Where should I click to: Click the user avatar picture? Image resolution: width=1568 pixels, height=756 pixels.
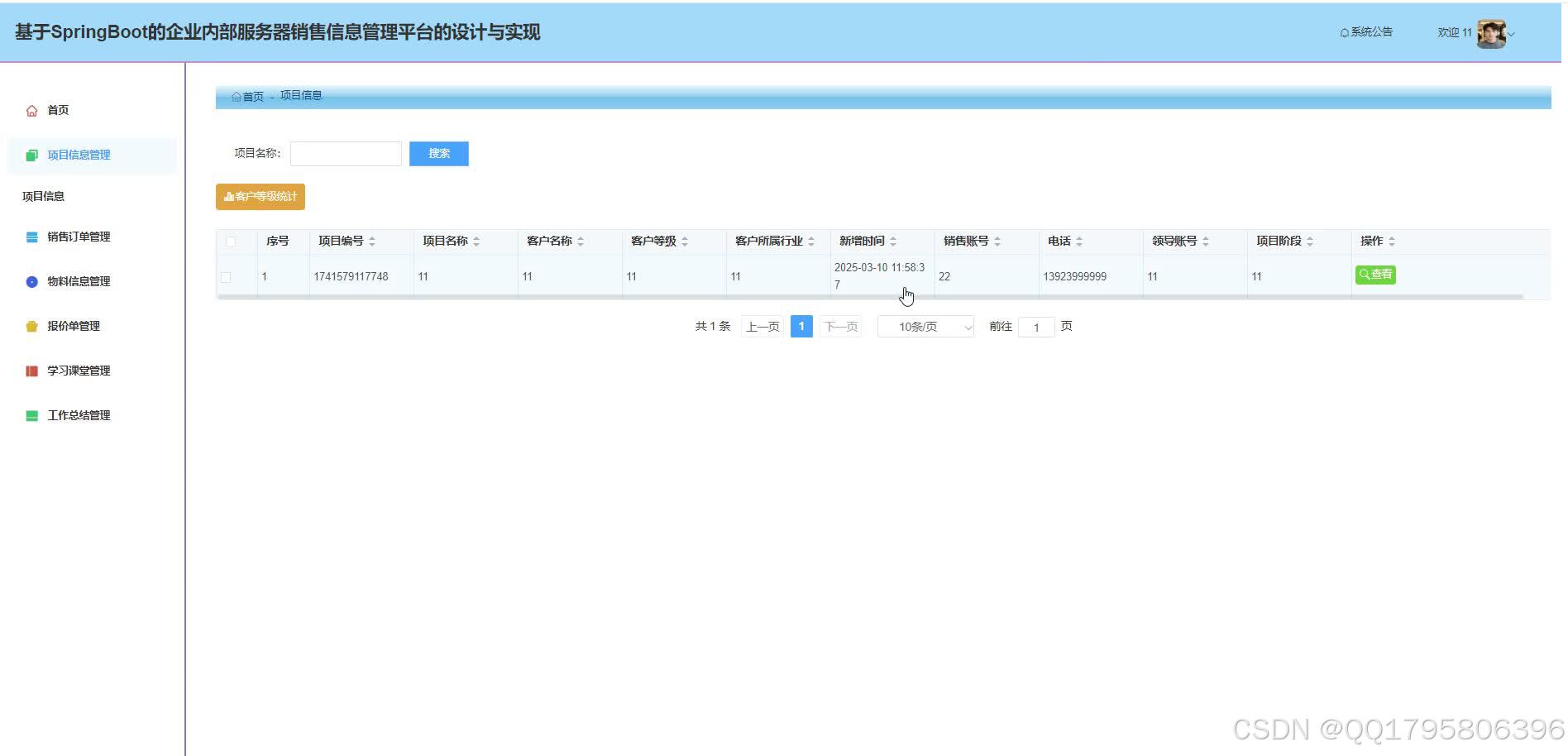click(x=1490, y=34)
